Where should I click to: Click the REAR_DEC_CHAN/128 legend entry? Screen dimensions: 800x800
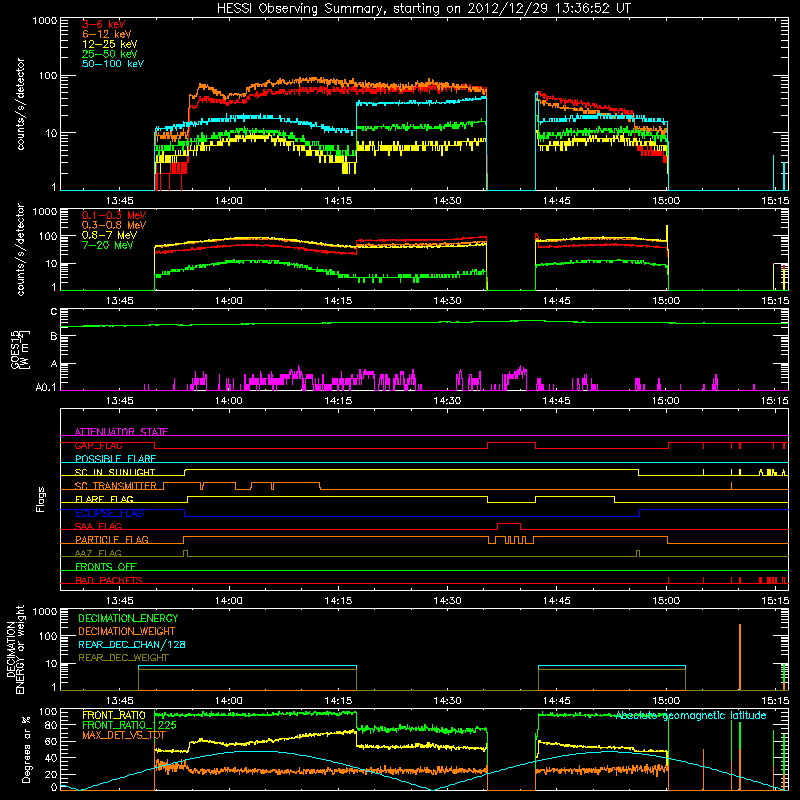coord(132,645)
